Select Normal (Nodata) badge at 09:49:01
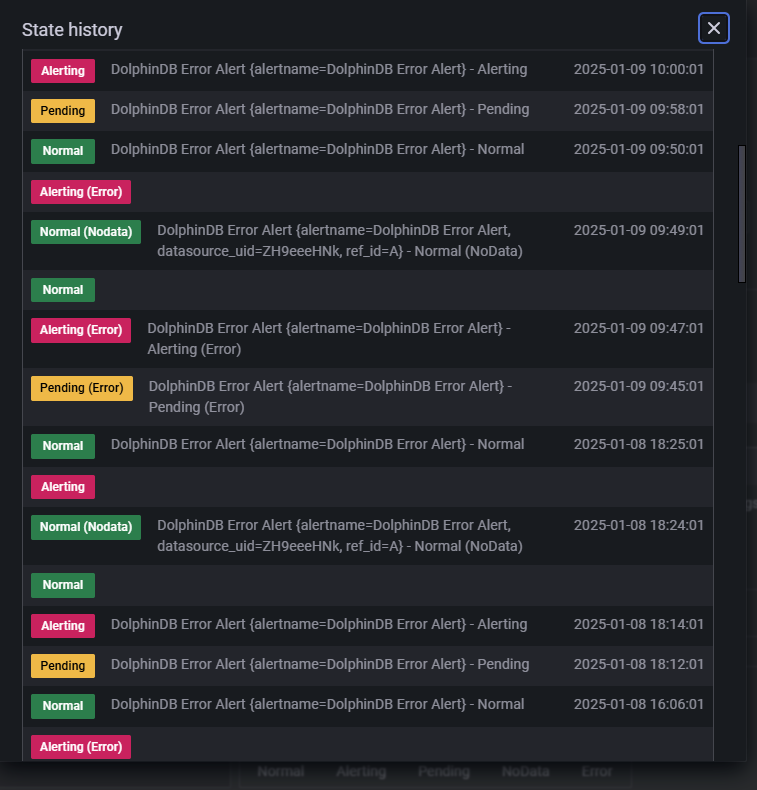This screenshot has height=790, width=757. (x=86, y=232)
